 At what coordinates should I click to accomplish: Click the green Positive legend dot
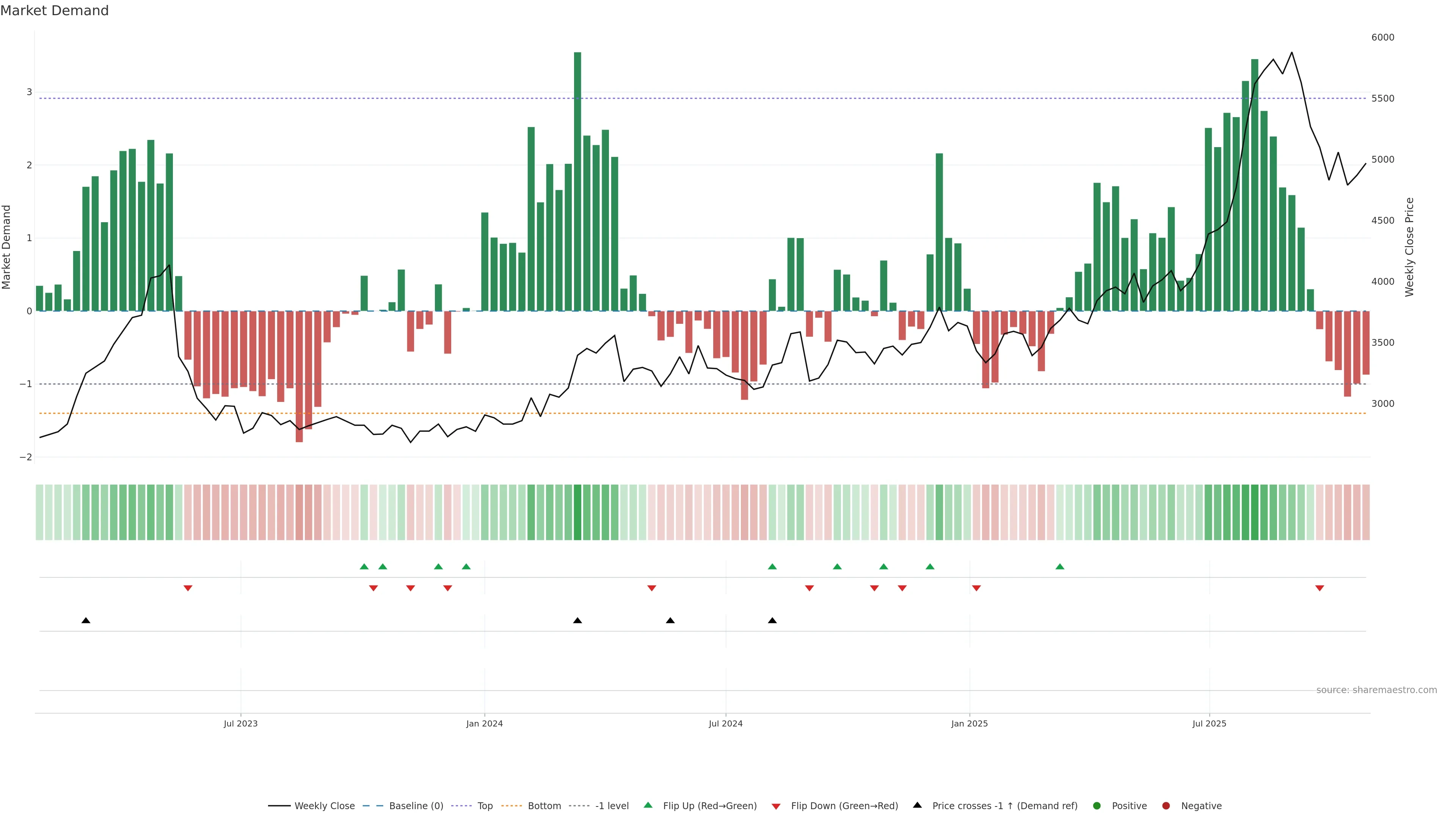(1097, 805)
